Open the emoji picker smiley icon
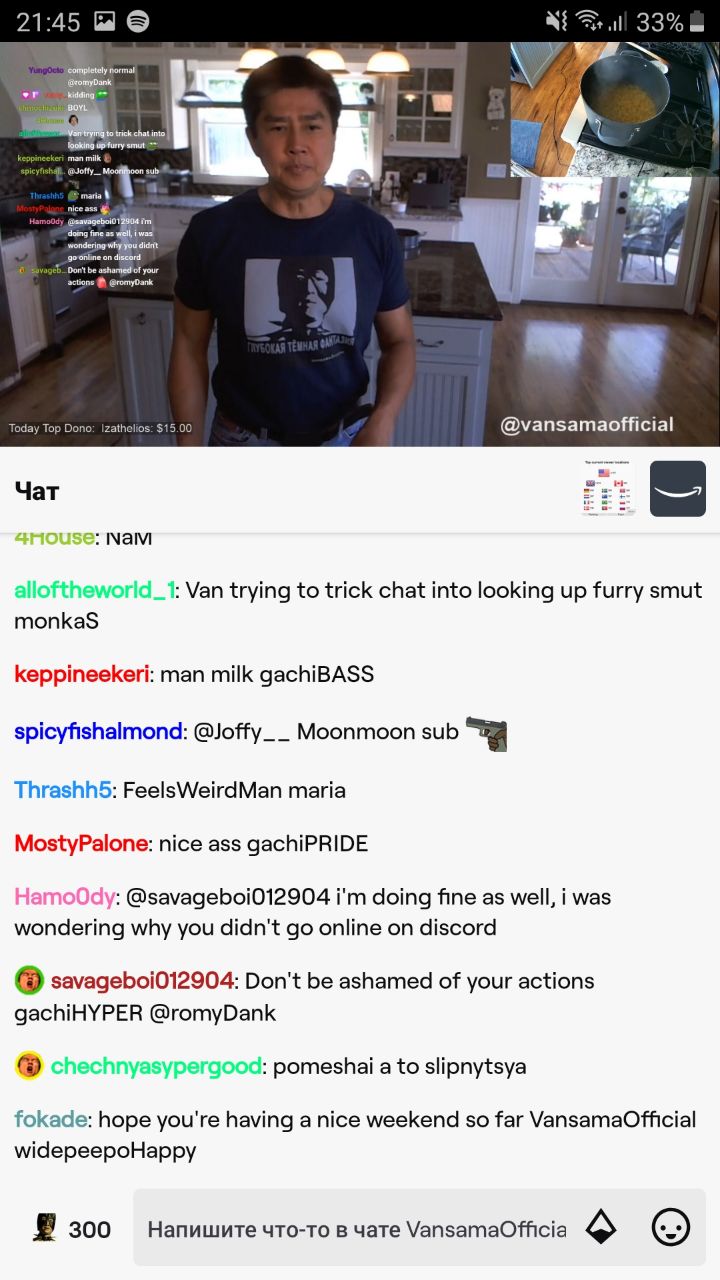 point(670,1227)
